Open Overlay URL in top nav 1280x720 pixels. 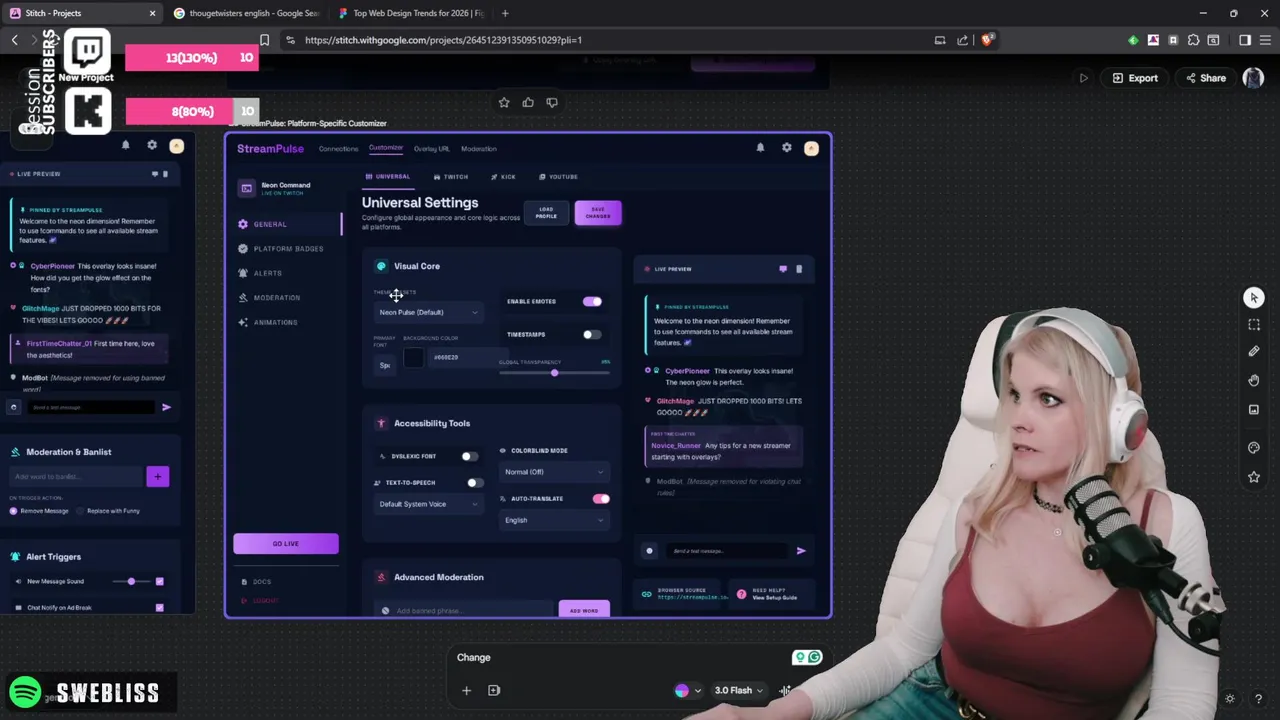click(432, 149)
